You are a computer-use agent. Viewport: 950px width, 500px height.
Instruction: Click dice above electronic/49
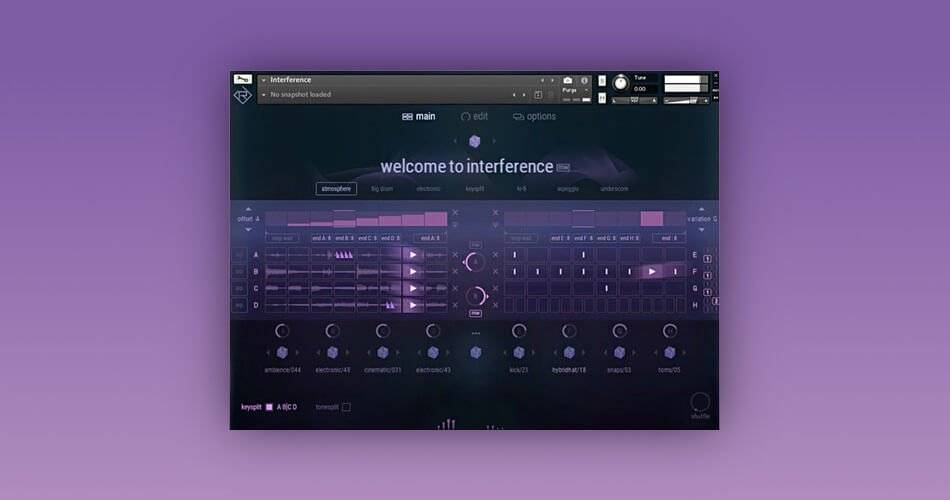point(333,352)
